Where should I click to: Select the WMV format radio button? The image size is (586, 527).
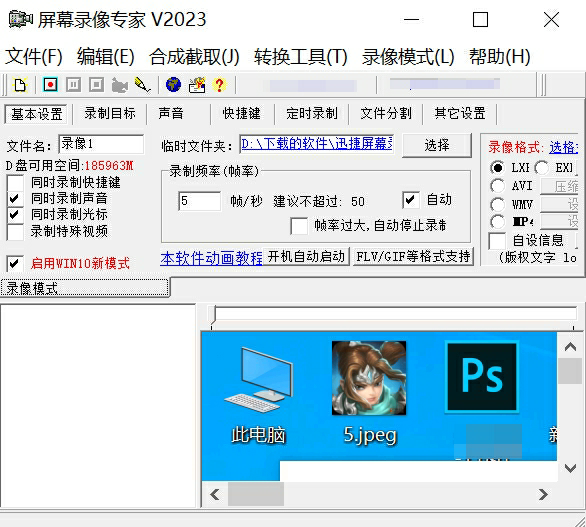(497, 204)
